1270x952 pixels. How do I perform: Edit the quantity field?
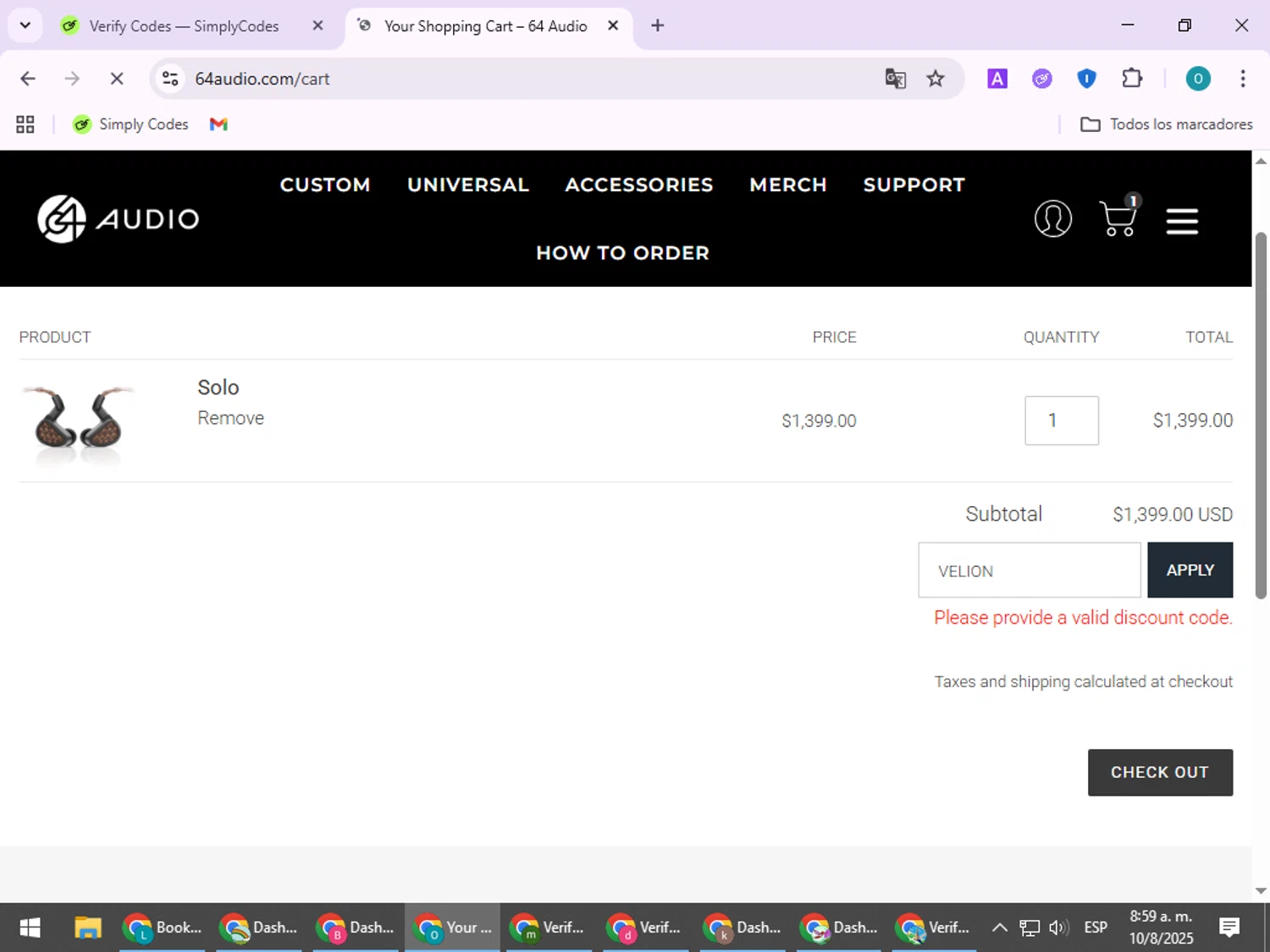pyautogui.click(x=1062, y=421)
